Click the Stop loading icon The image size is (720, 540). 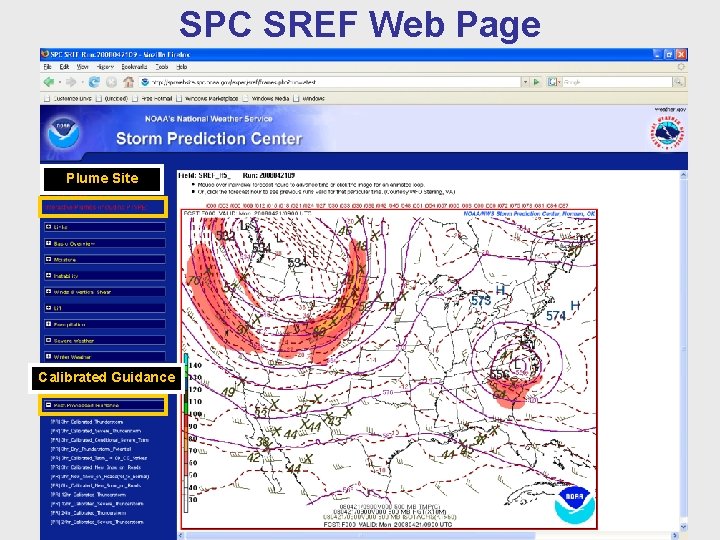click(111, 82)
